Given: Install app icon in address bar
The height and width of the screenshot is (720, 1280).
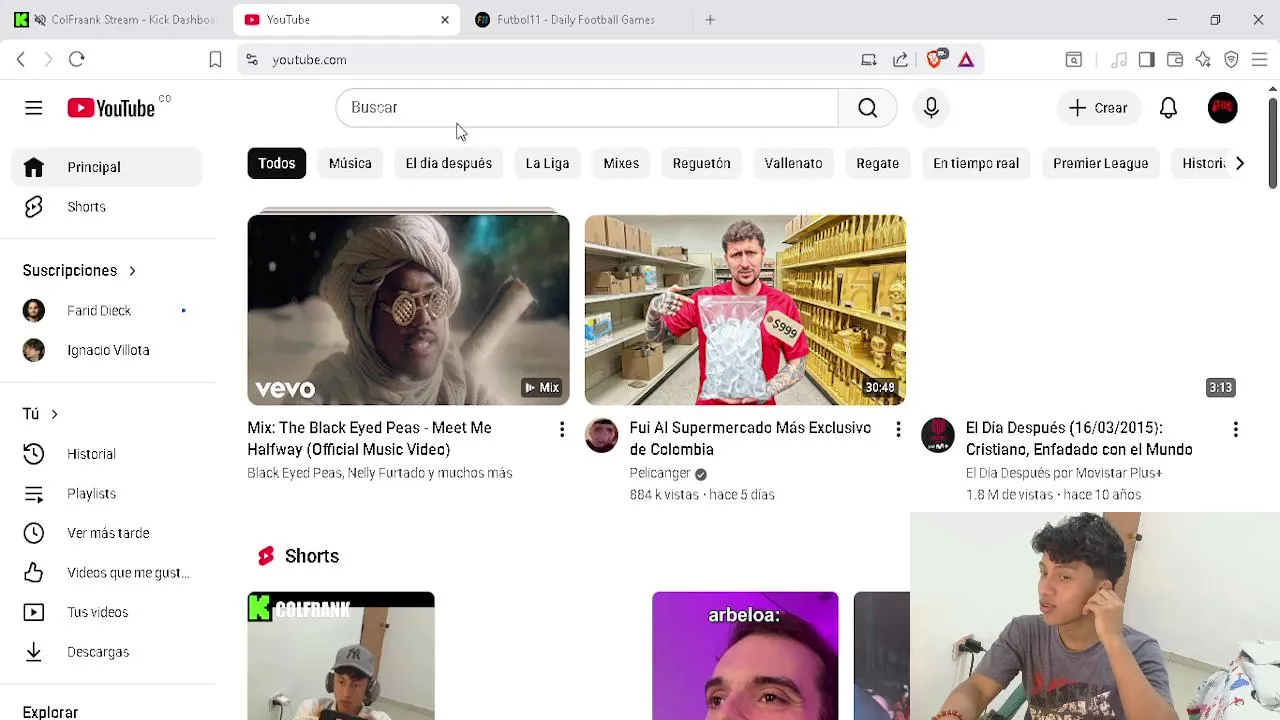Looking at the screenshot, I should click(869, 60).
